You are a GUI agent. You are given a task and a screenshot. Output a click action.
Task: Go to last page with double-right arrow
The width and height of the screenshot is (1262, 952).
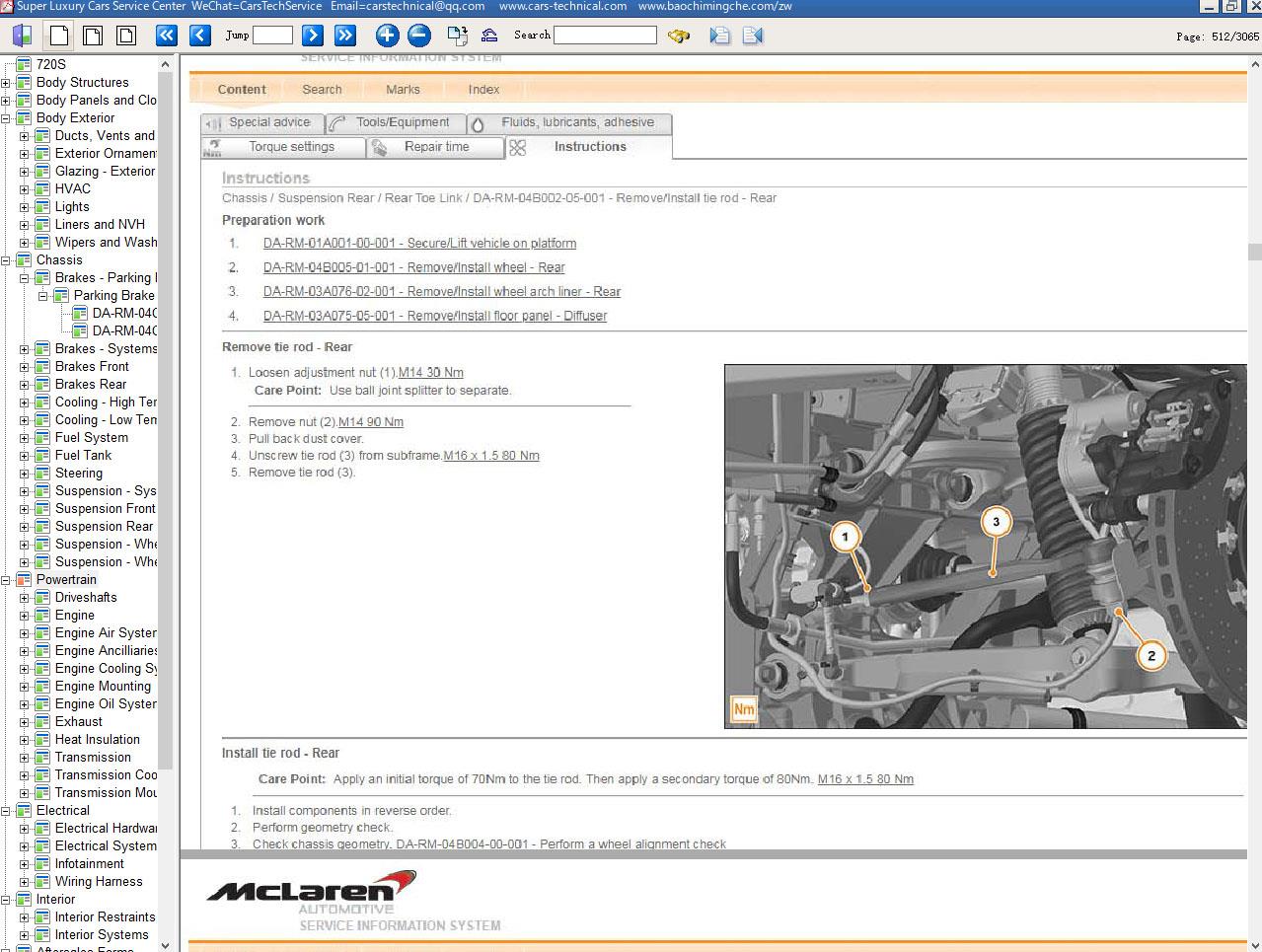pyautogui.click(x=344, y=36)
